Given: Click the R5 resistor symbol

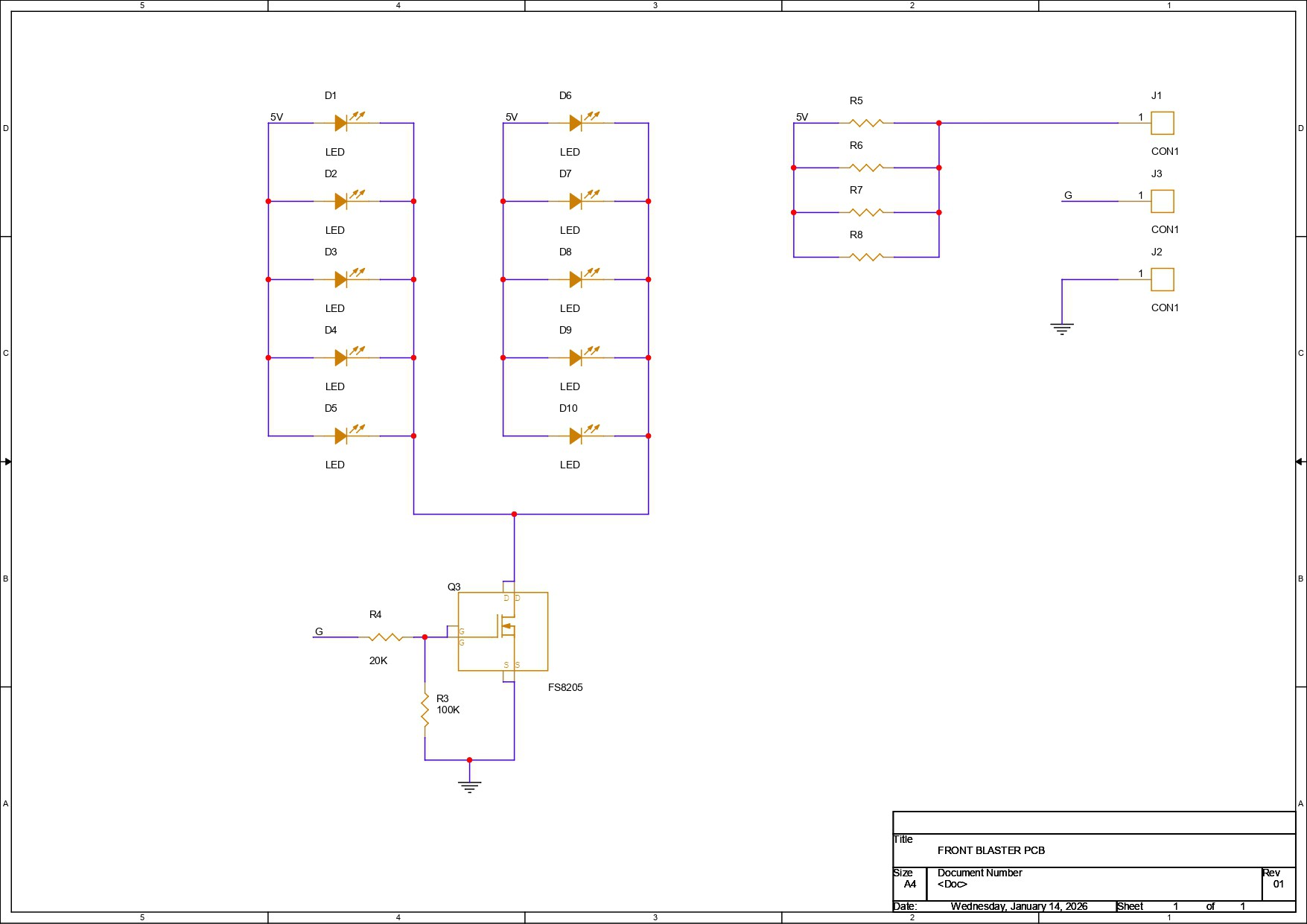Looking at the screenshot, I should 865,123.
